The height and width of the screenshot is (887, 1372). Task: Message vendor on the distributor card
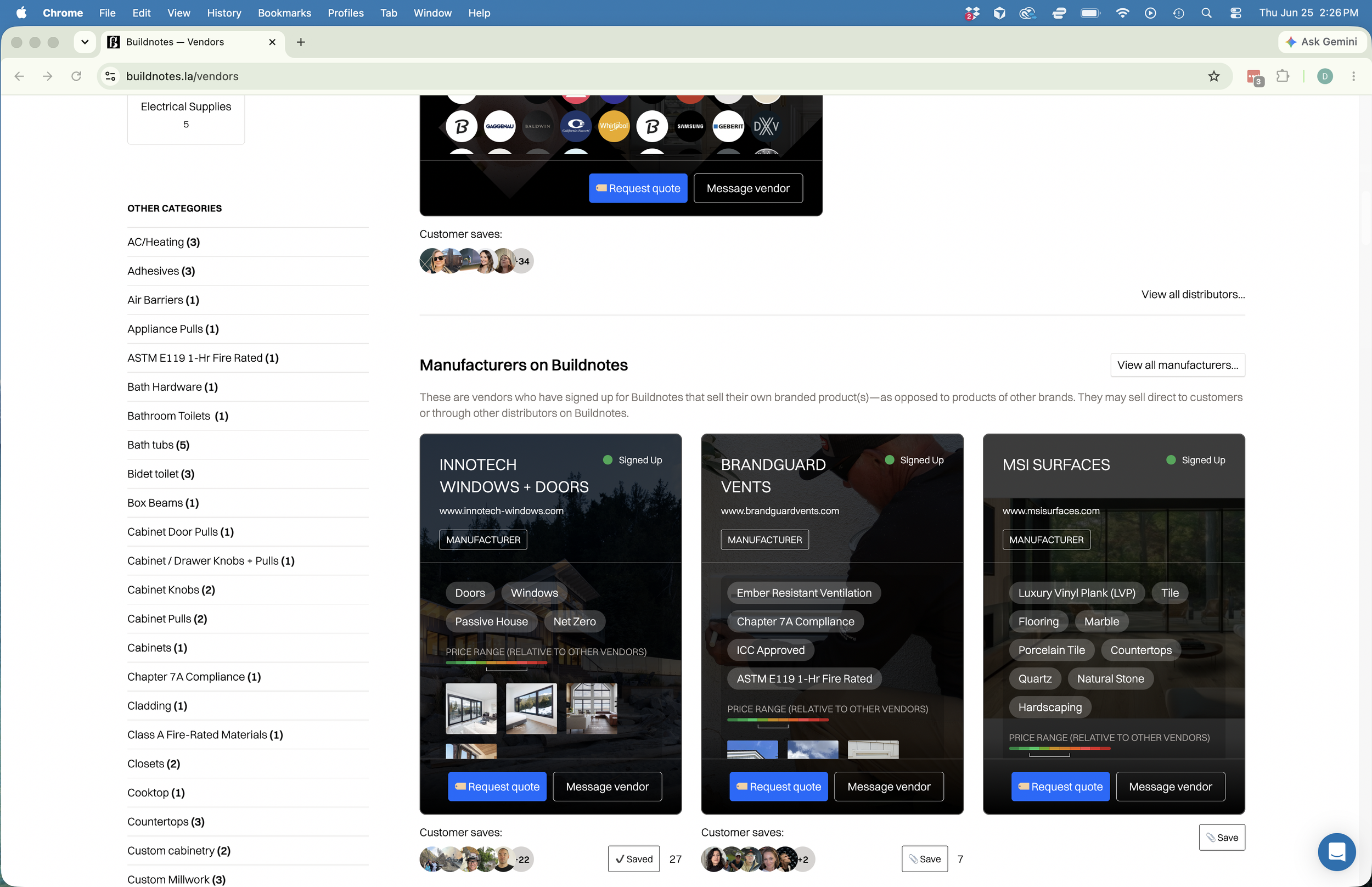point(747,188)
